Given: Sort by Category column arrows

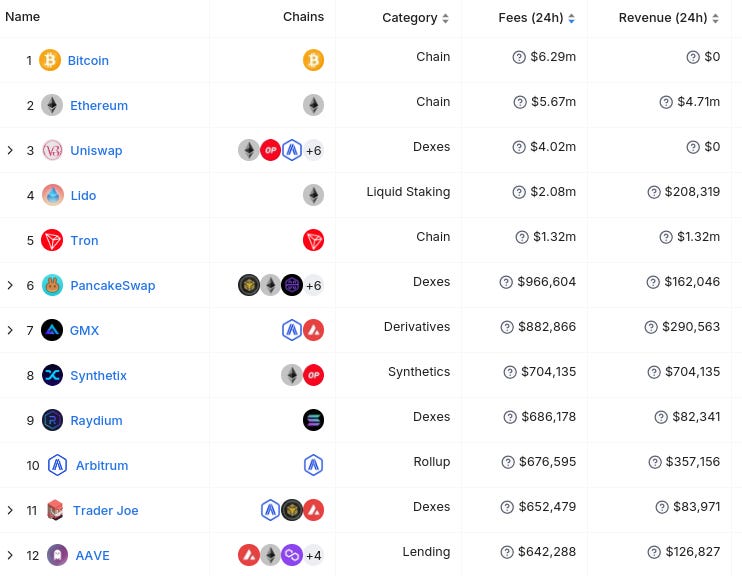Looking at the screenshot, I should click(445, 18).
